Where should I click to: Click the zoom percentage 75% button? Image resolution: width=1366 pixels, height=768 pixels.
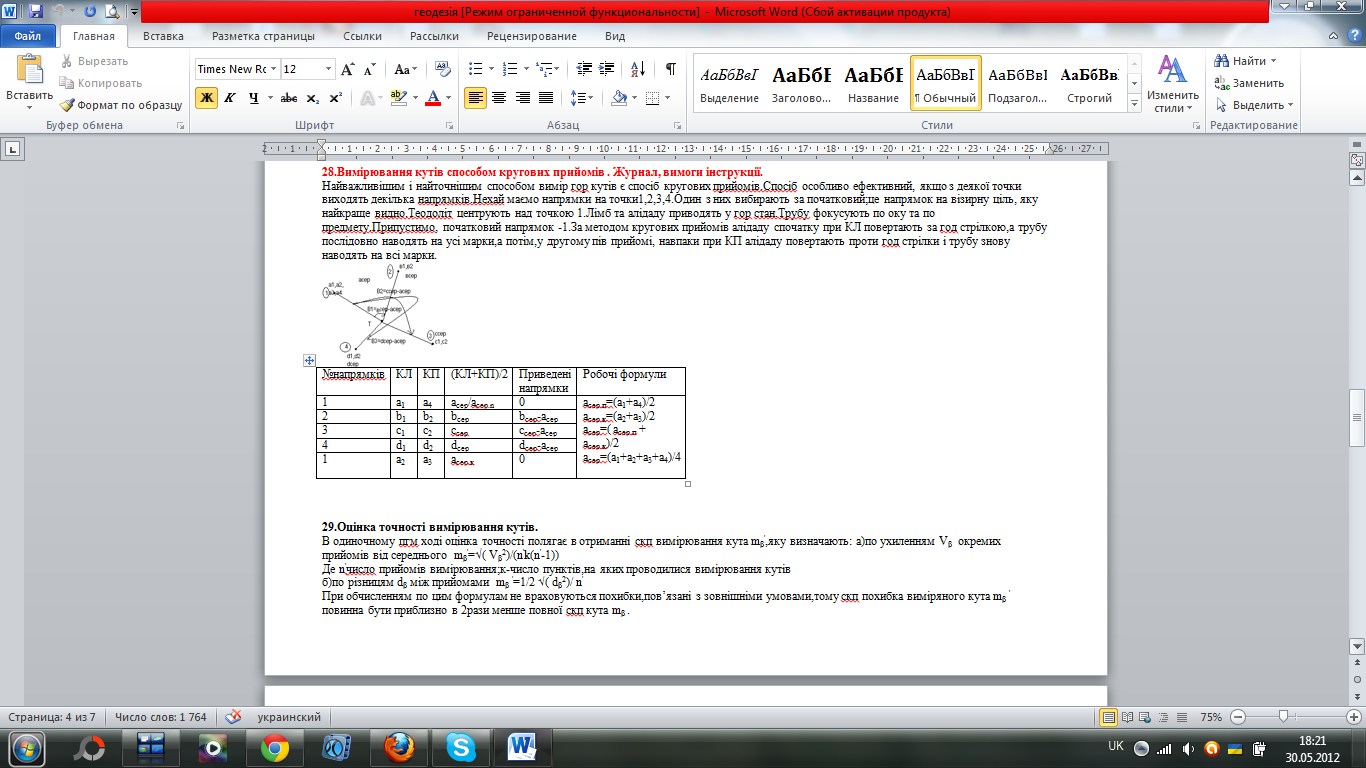click(1211, 717)
